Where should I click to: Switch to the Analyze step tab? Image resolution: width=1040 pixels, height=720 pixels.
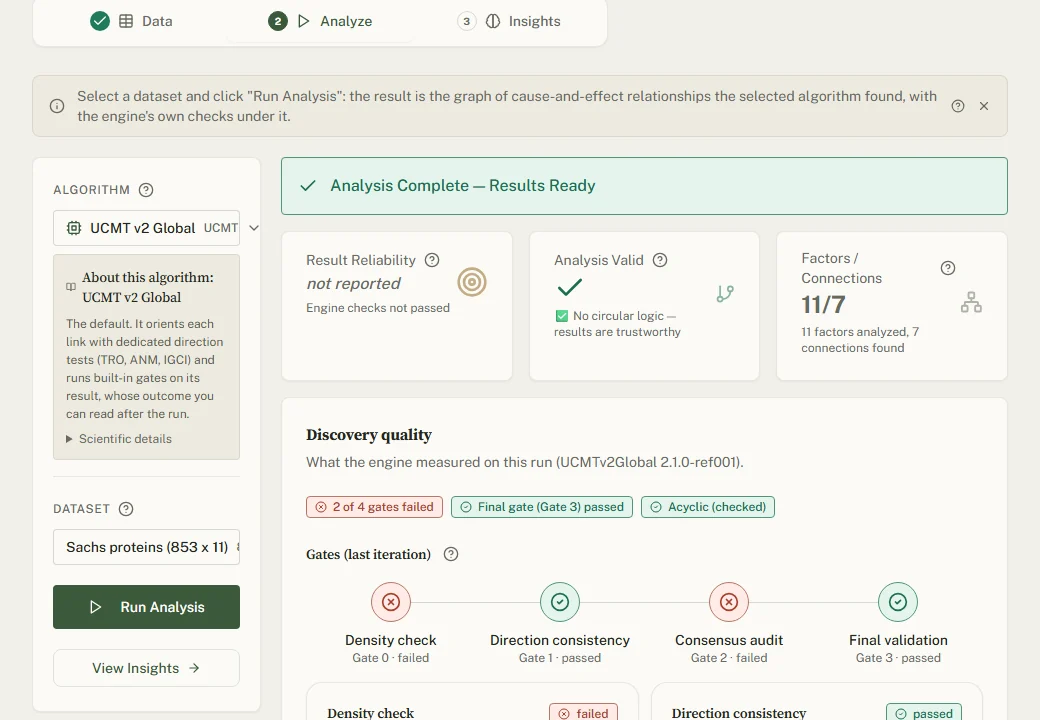point(320,21)
